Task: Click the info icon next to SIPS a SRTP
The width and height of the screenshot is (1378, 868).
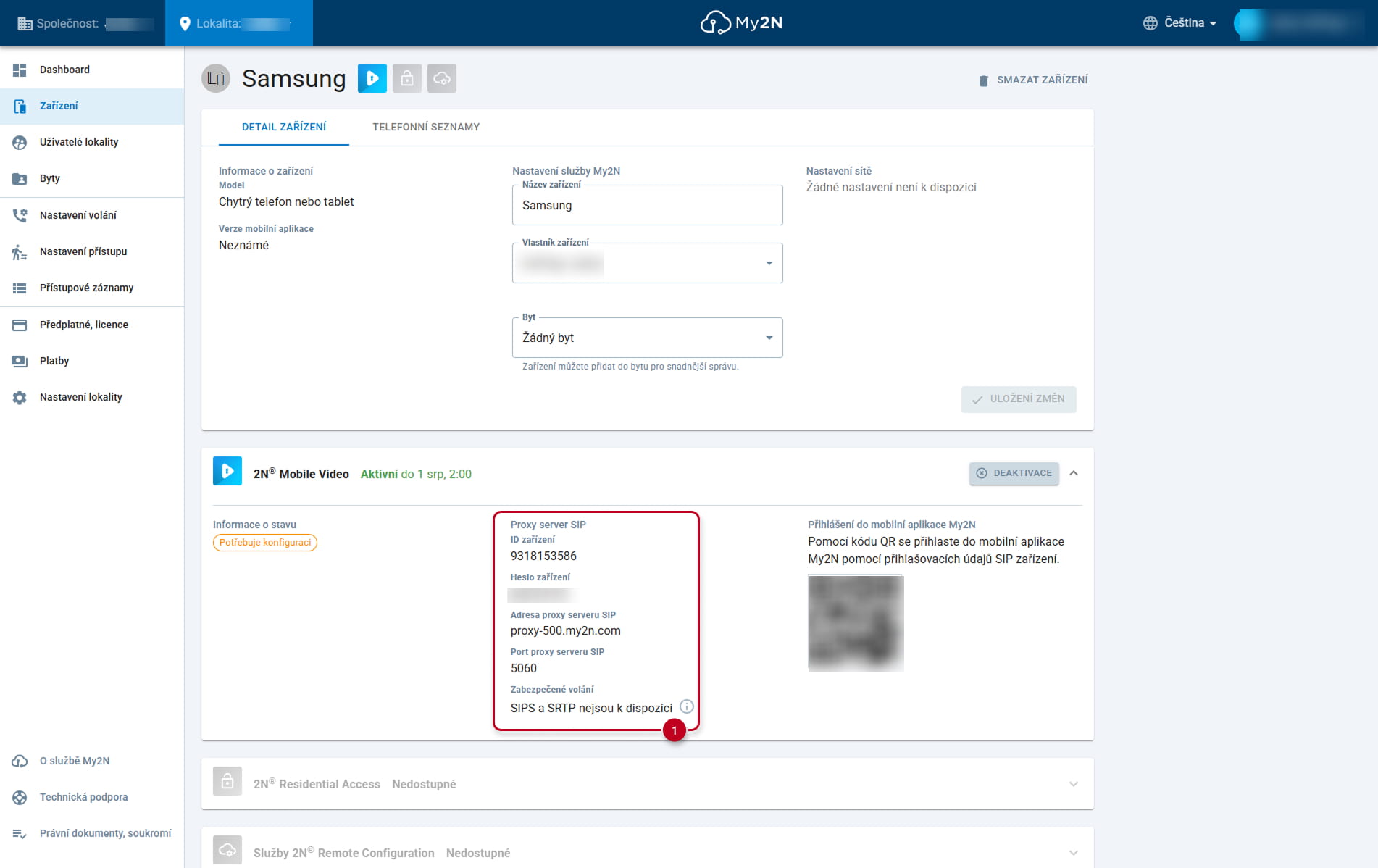Action: pyautogui.click(x=687, y=706)
